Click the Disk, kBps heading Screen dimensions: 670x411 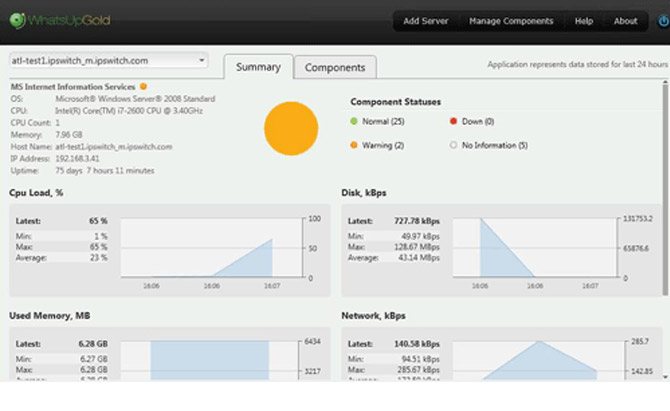point(364,193)
